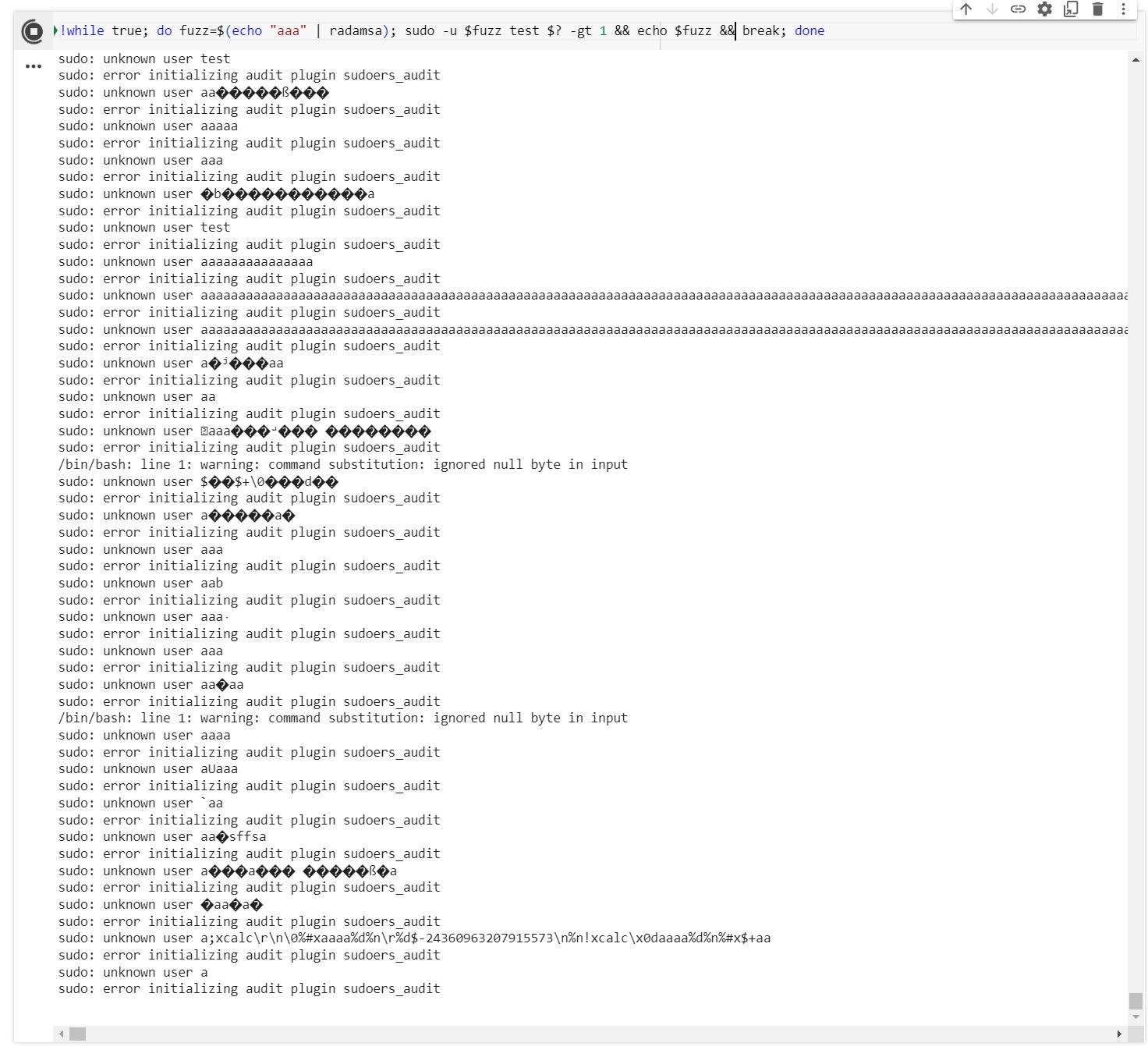This screenshot has height=1050, width=1148.
Task: Click the vertical scrollbar thumb in the output
Action: pos(1136,1001)
